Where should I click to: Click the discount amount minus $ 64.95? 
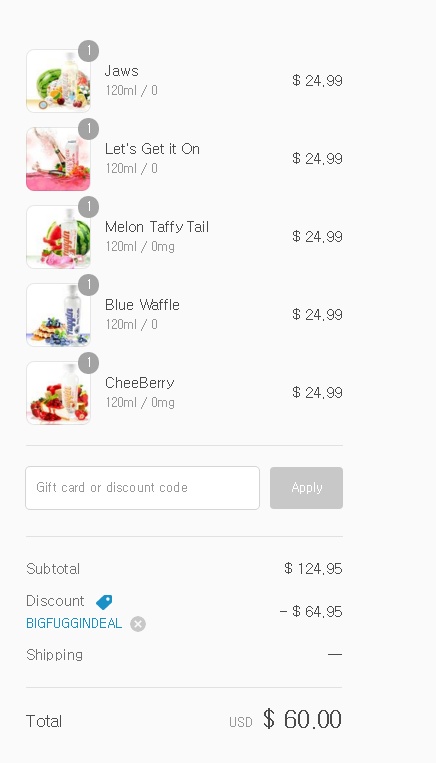(x=311, y=612)
